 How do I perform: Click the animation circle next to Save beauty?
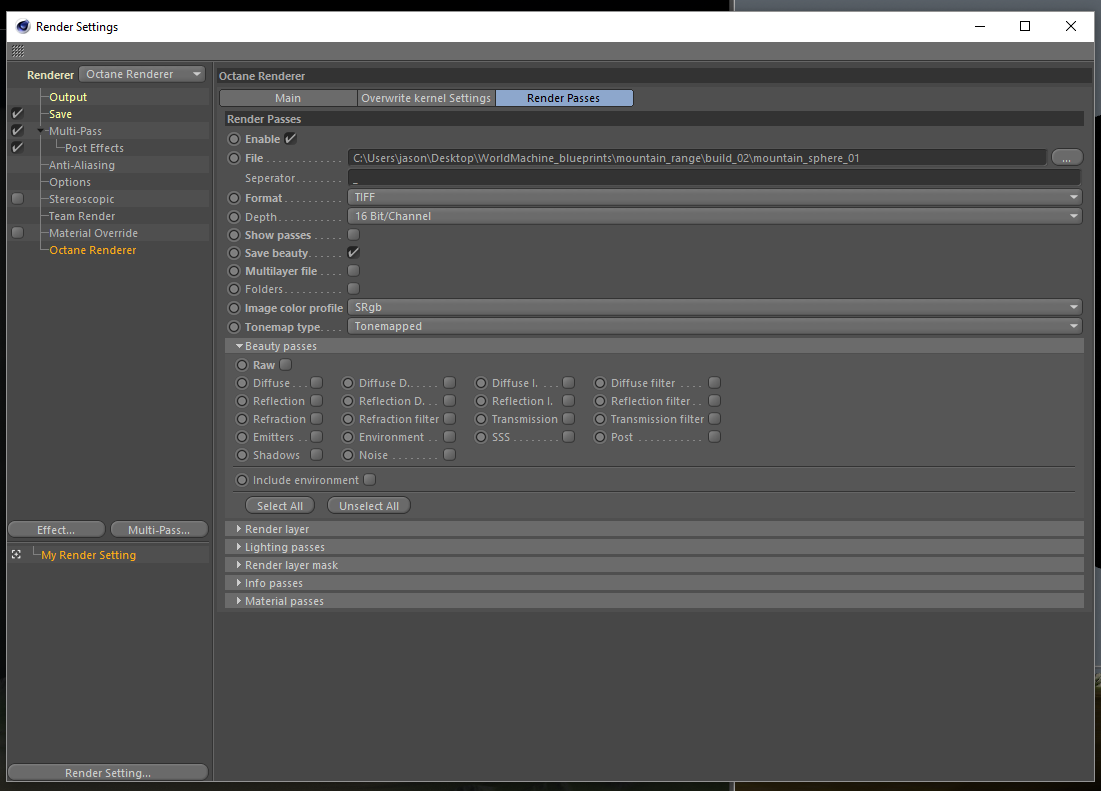tap(234, 253)
